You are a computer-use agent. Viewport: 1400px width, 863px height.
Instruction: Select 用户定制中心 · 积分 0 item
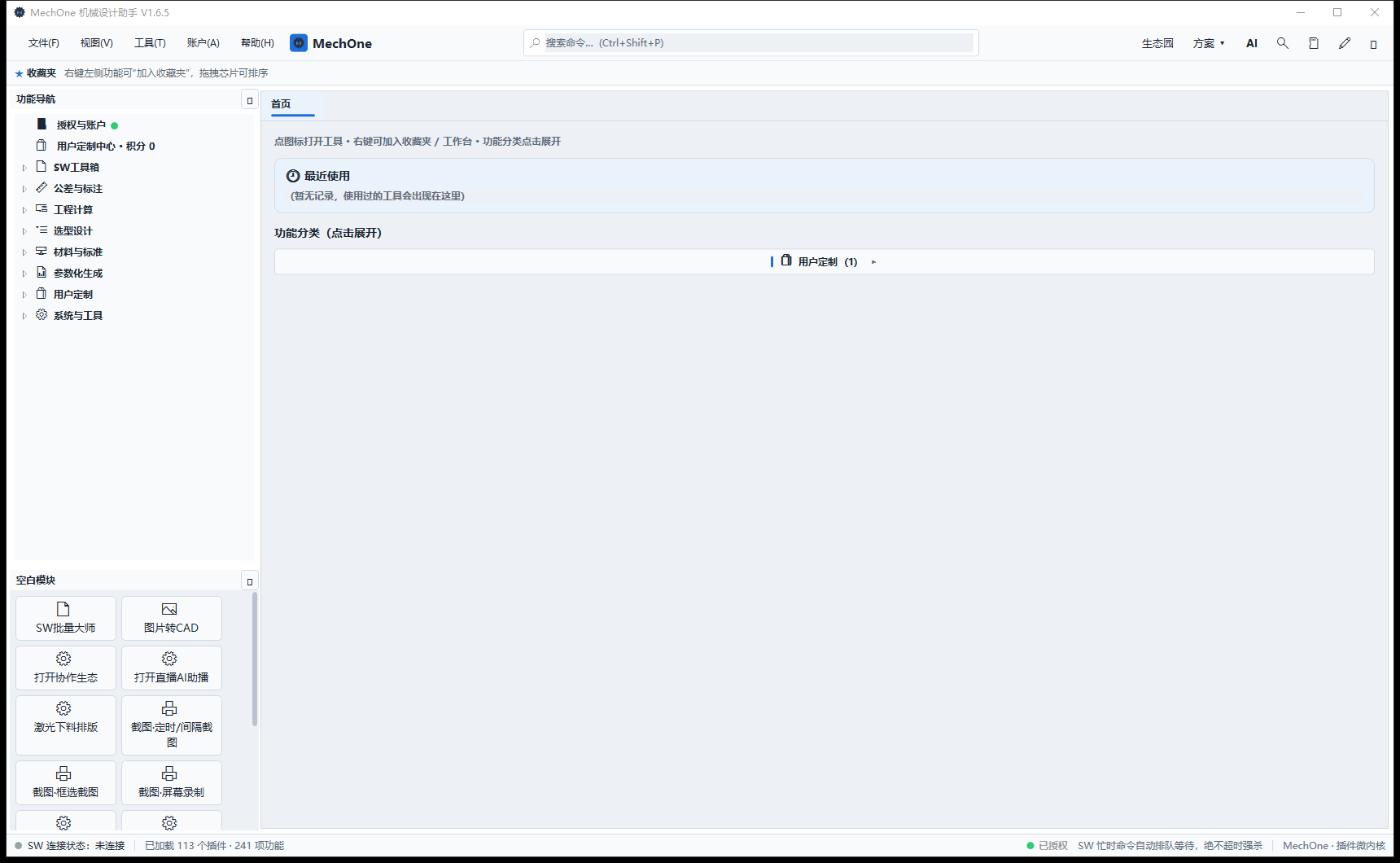(106, 146)
